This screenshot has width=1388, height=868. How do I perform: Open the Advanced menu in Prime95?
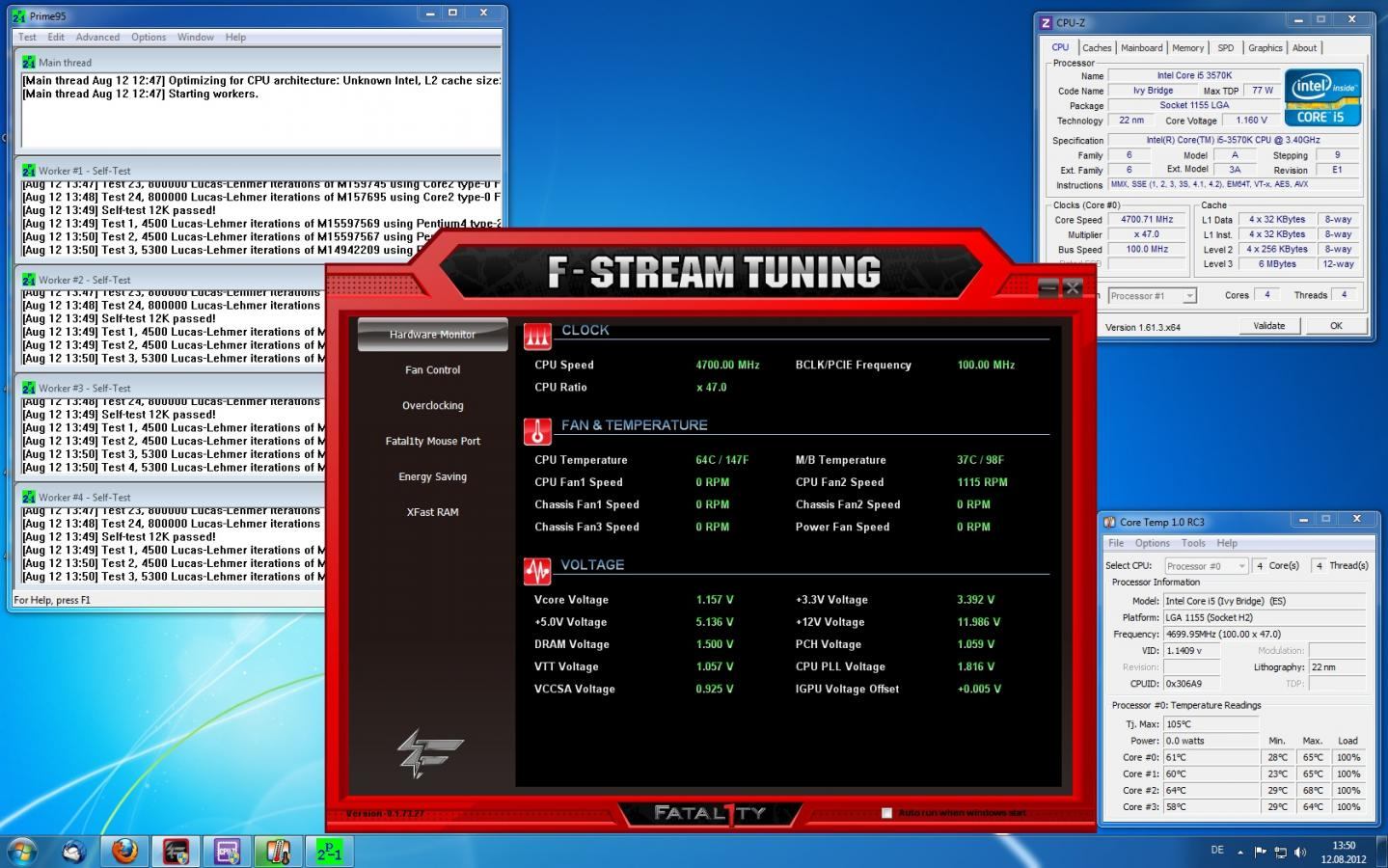click(x=97, y=37)
